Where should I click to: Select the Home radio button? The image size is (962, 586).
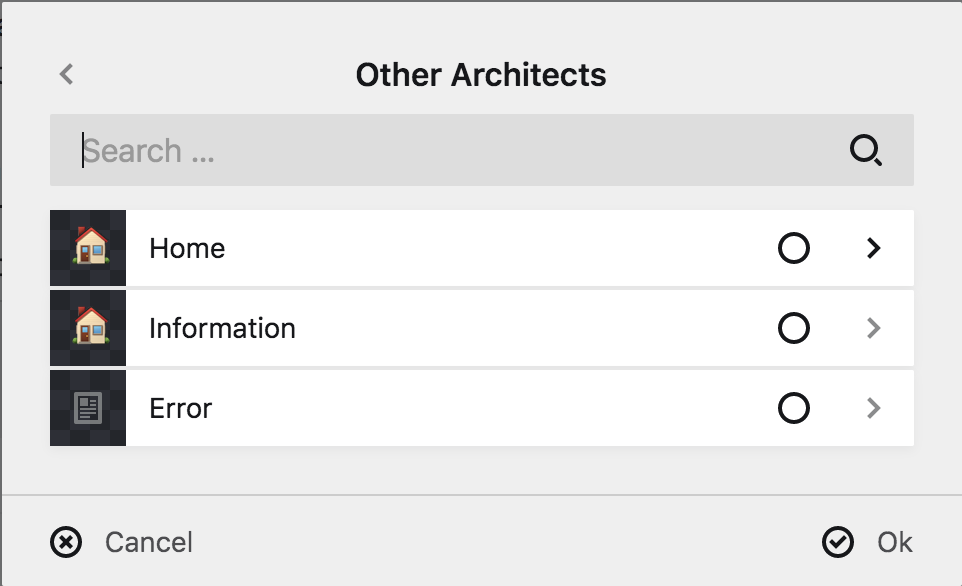pos(793,248)
